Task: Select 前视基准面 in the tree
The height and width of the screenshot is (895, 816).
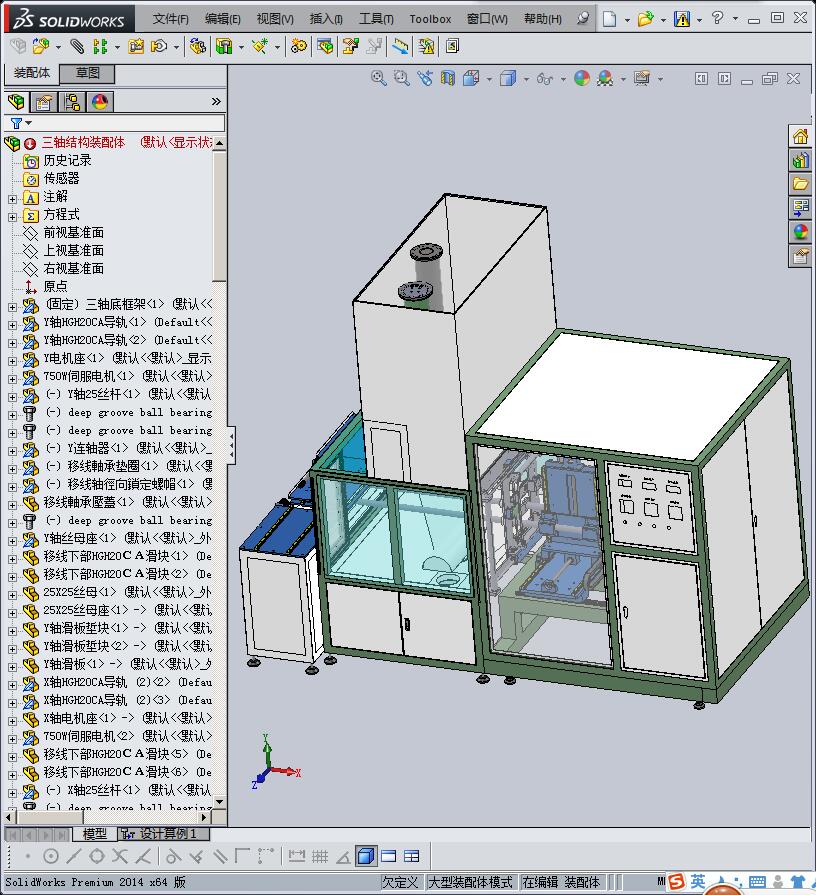Action: click(x=74, y=232)
